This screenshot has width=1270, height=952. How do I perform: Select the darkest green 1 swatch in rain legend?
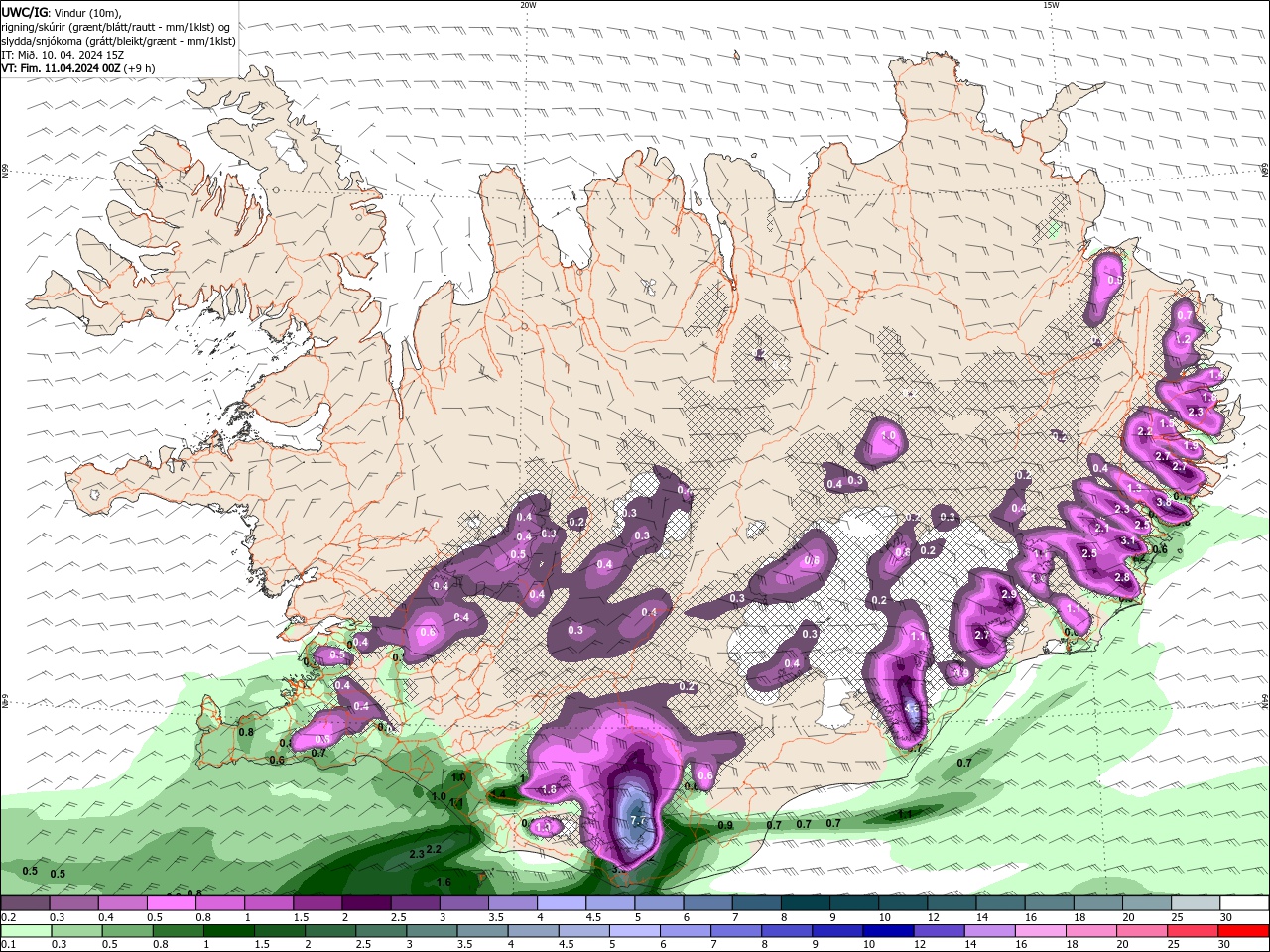point(228,931)
